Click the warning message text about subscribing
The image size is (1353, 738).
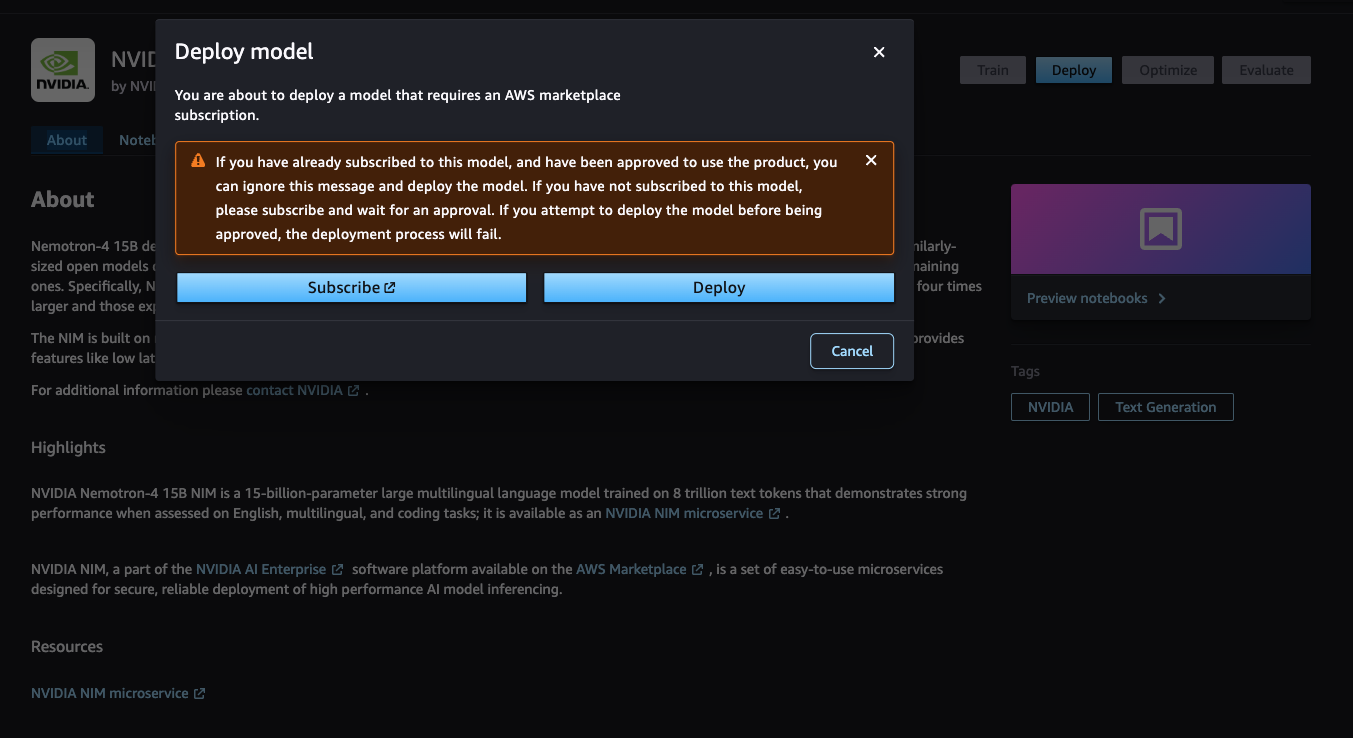click(527, 198)
